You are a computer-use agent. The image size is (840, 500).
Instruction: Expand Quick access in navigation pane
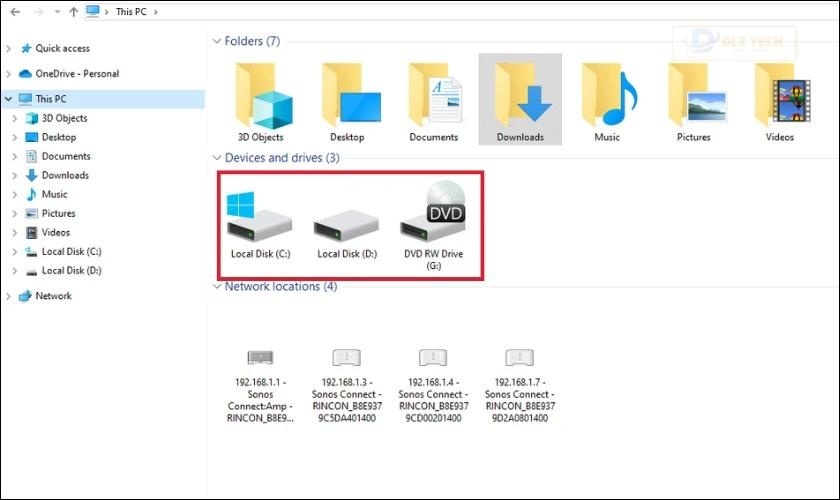10,48
